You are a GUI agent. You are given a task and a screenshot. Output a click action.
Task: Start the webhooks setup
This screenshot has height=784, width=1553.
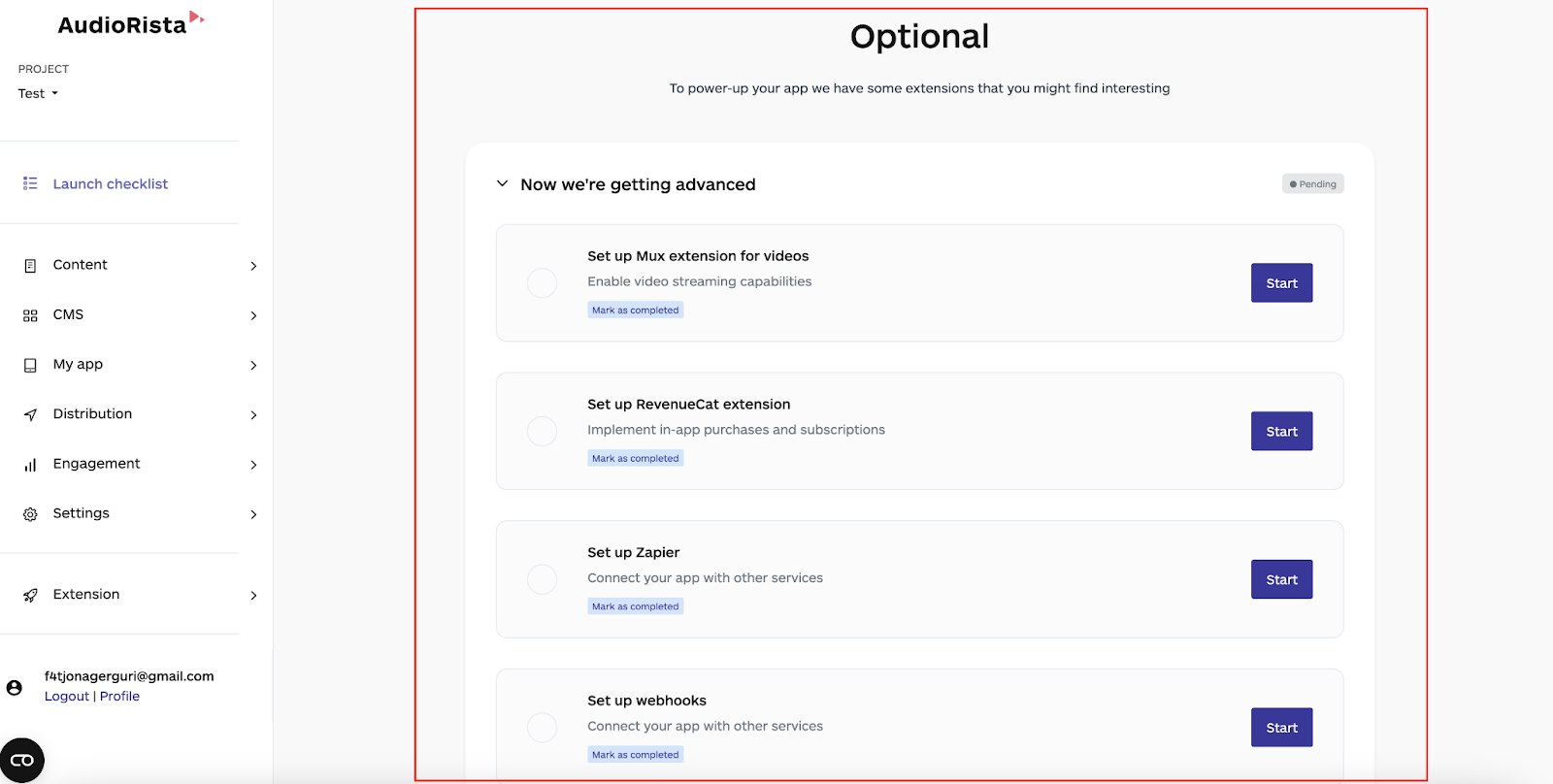coord(1281,728)
